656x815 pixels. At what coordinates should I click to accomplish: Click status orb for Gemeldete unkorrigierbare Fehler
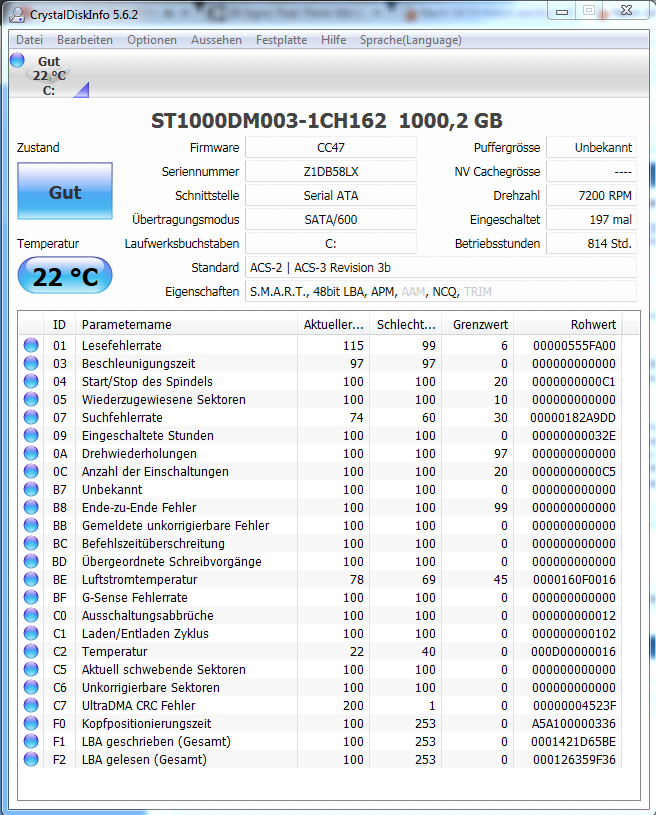[x=31, y=525]
